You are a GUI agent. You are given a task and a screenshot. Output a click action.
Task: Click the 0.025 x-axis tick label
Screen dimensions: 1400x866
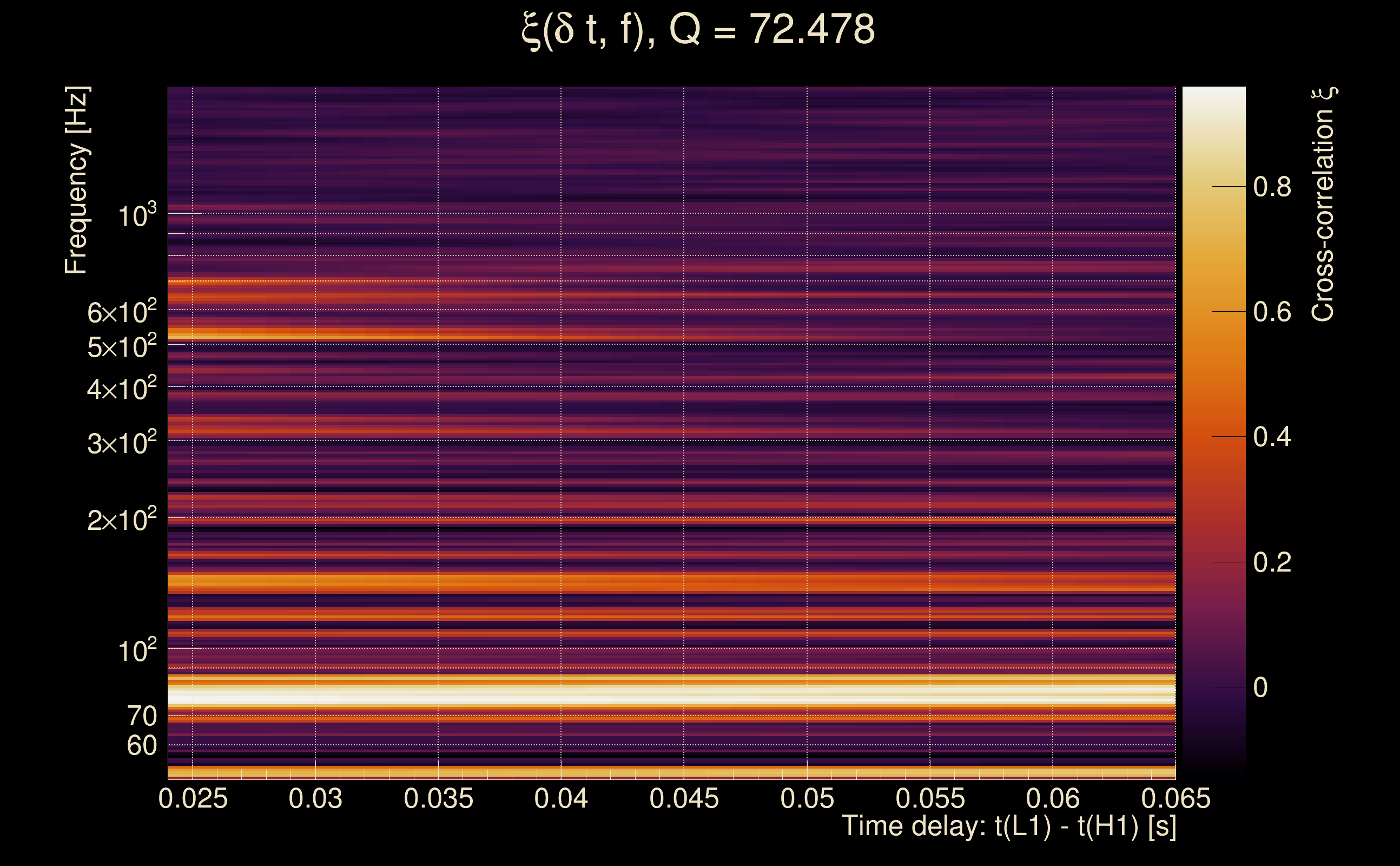[193, 799]
